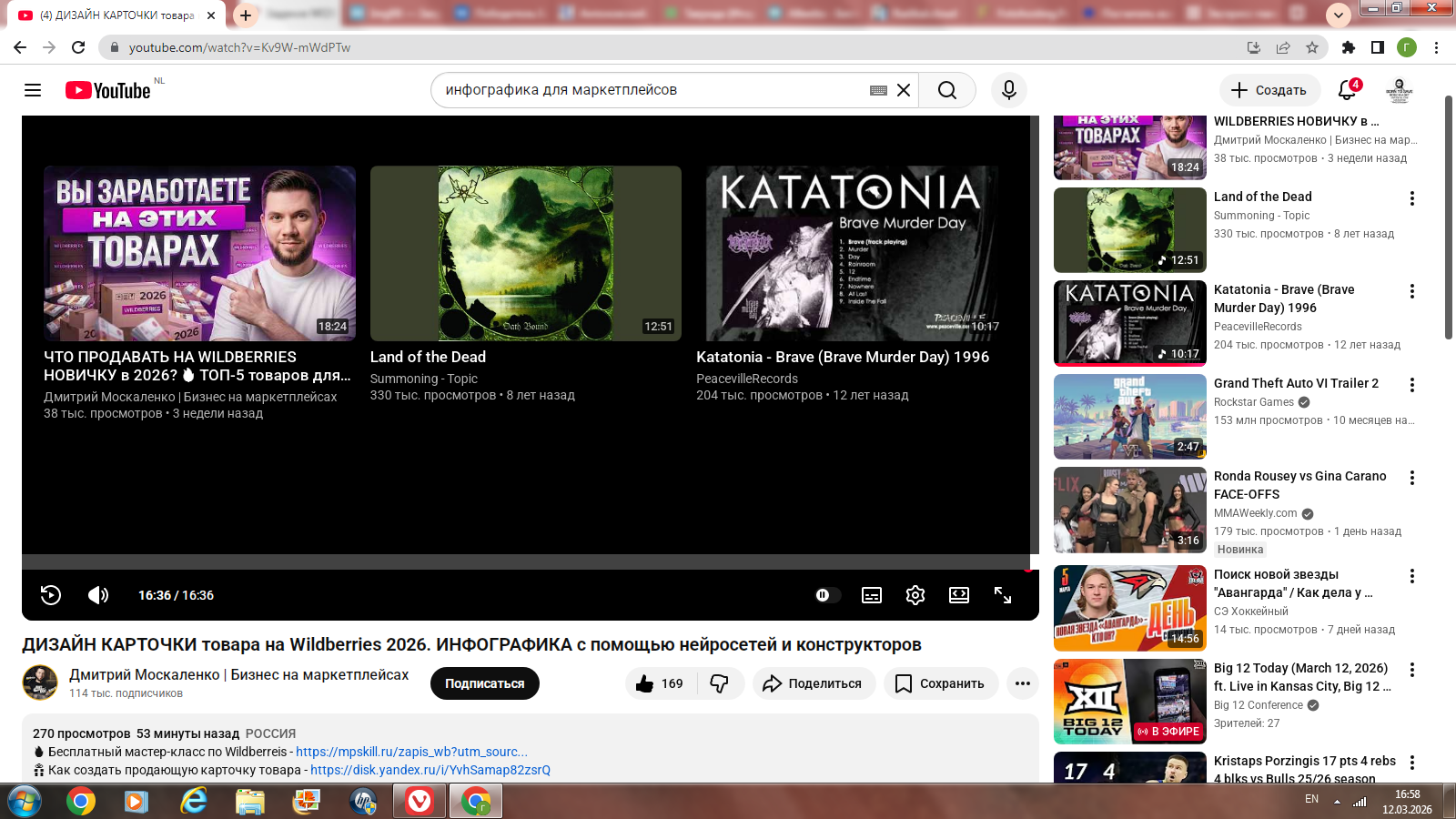The width and height of the screenshot is (1456, 819).
Task: Go to the YouTube home logo
Action: (x=108, y=90)
